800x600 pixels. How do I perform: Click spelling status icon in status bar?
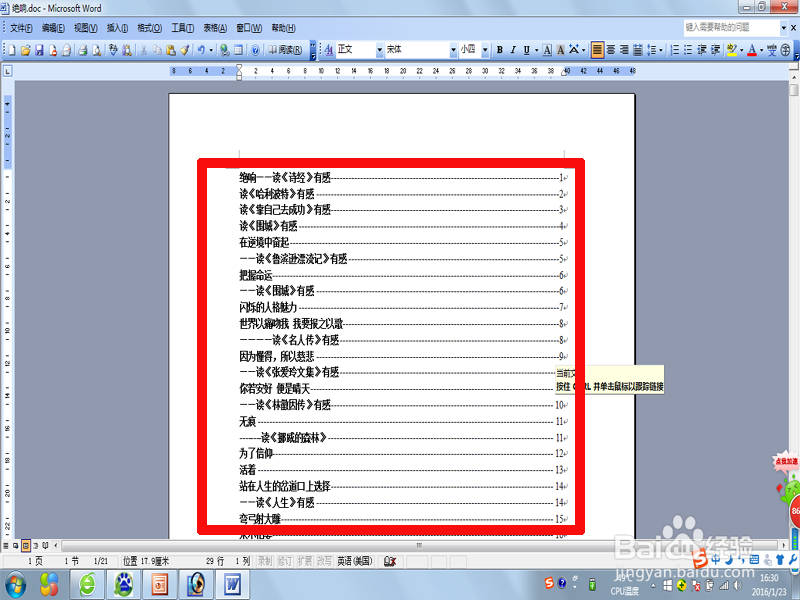tap(390, 562)
